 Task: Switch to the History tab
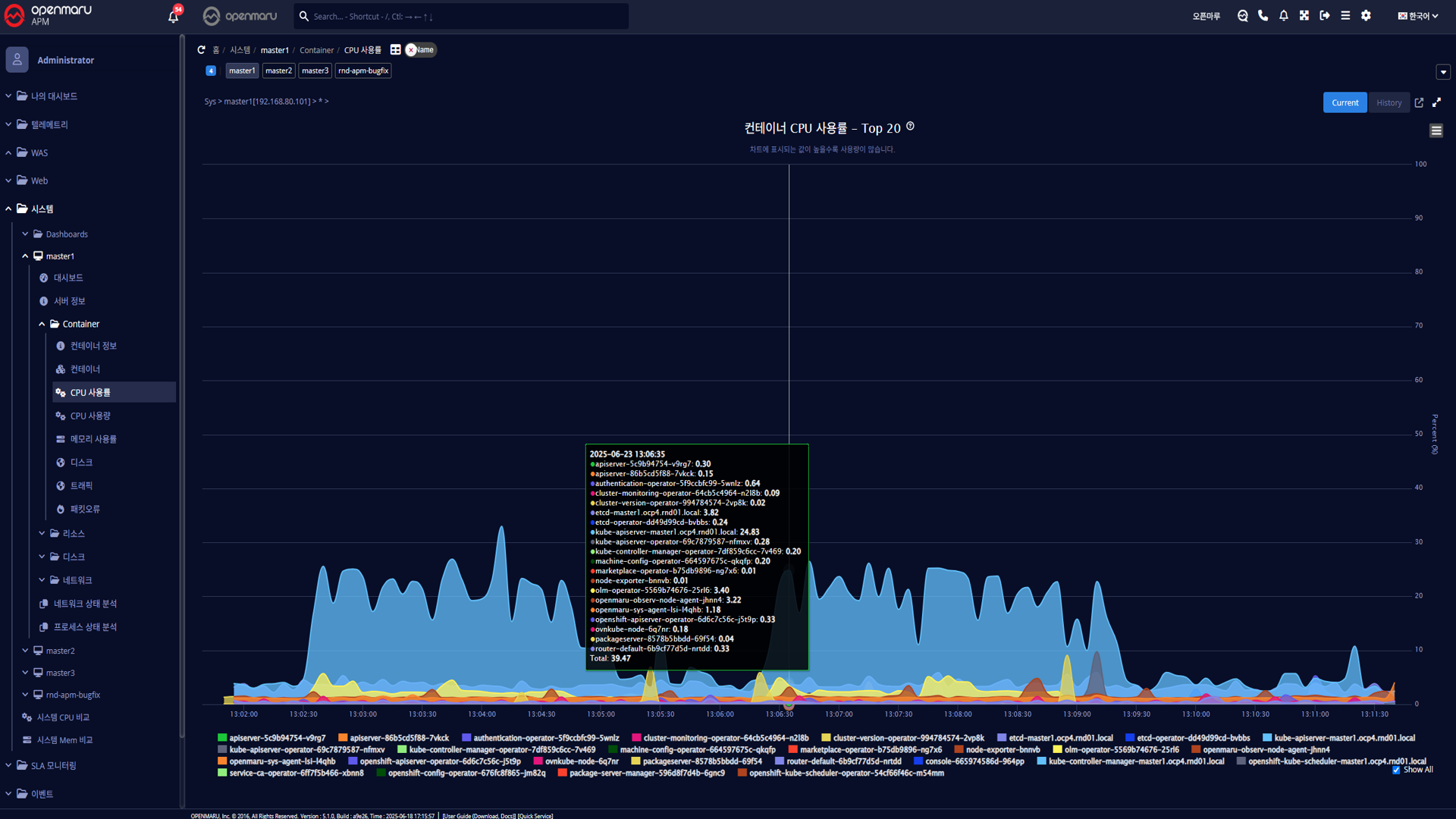click(x=1389, y=102)
